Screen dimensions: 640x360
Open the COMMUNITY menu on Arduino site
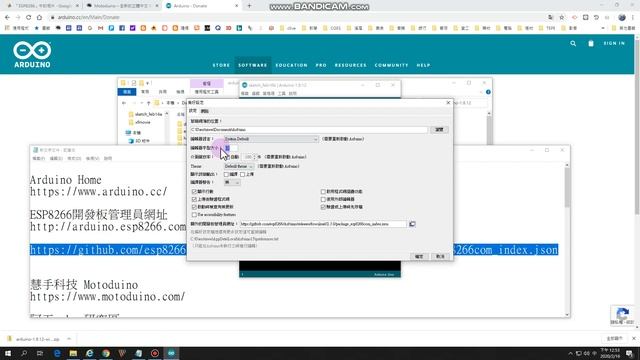[391, 65]
